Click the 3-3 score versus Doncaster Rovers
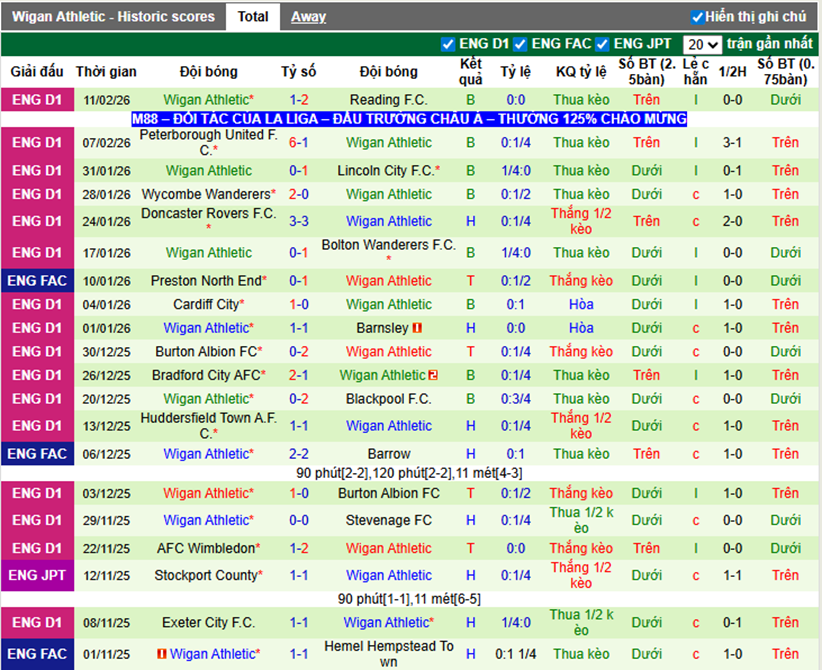The height and width of the screenshot is (670, 822). coord(299,221)
